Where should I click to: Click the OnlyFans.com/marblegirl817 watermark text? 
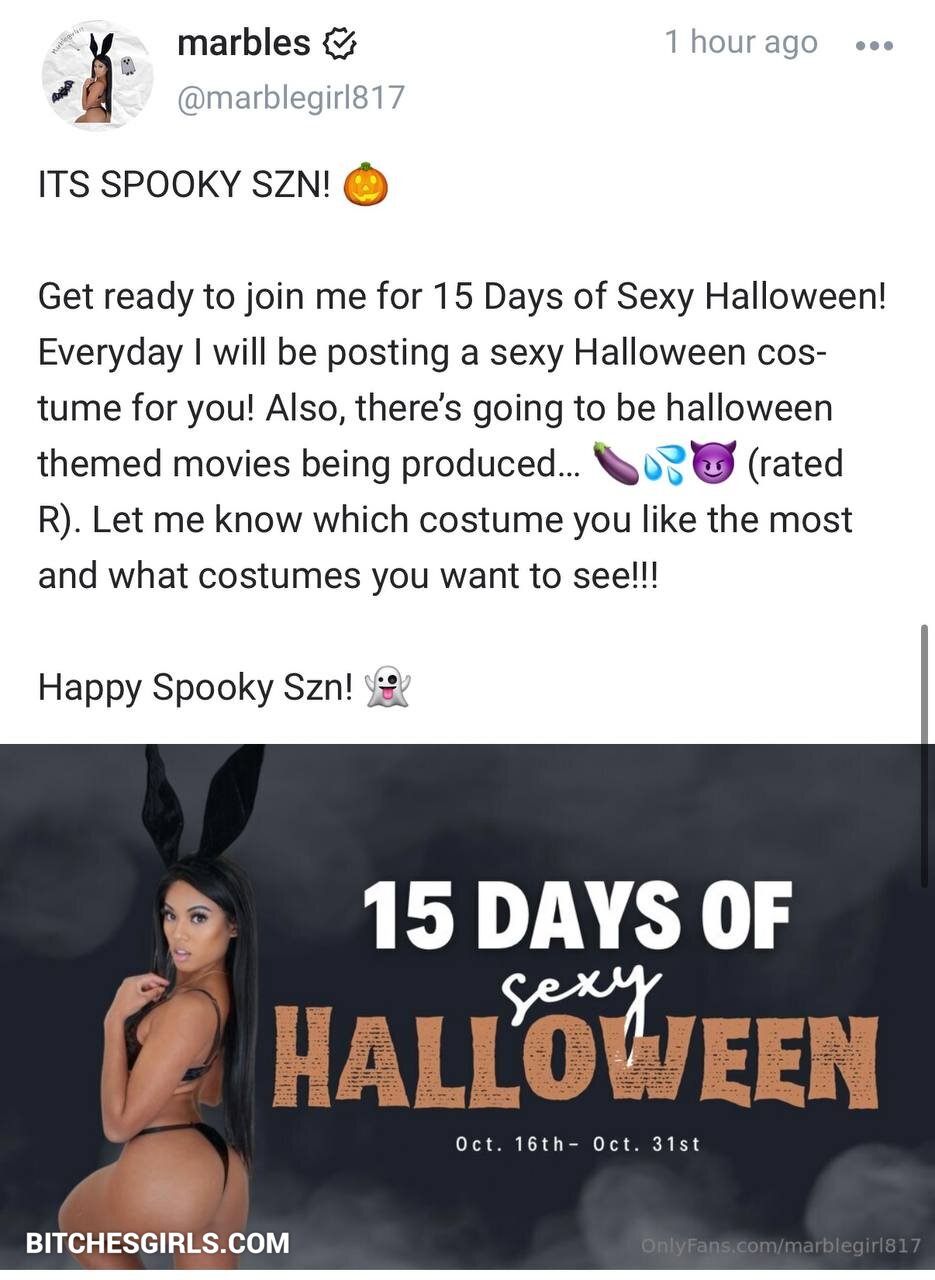pos(780,1245)
